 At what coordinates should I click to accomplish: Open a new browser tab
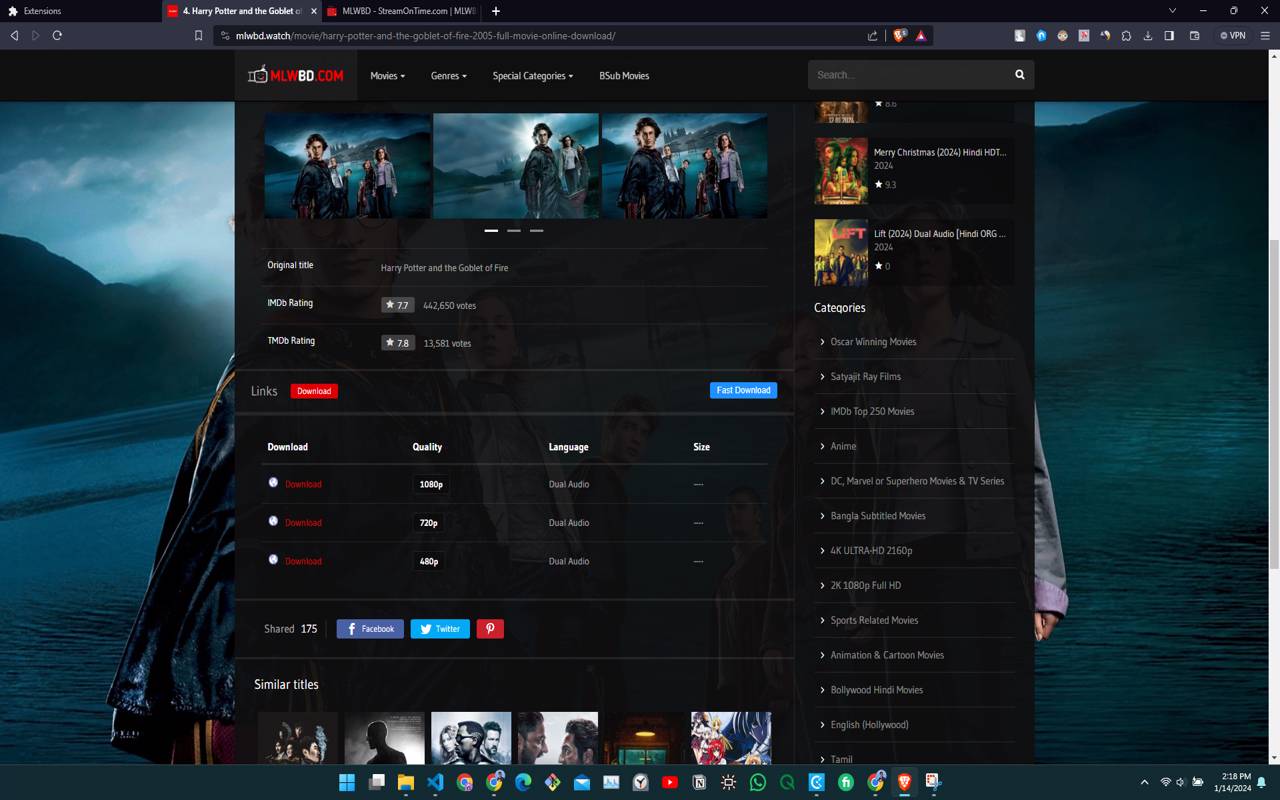coord(496,11)
